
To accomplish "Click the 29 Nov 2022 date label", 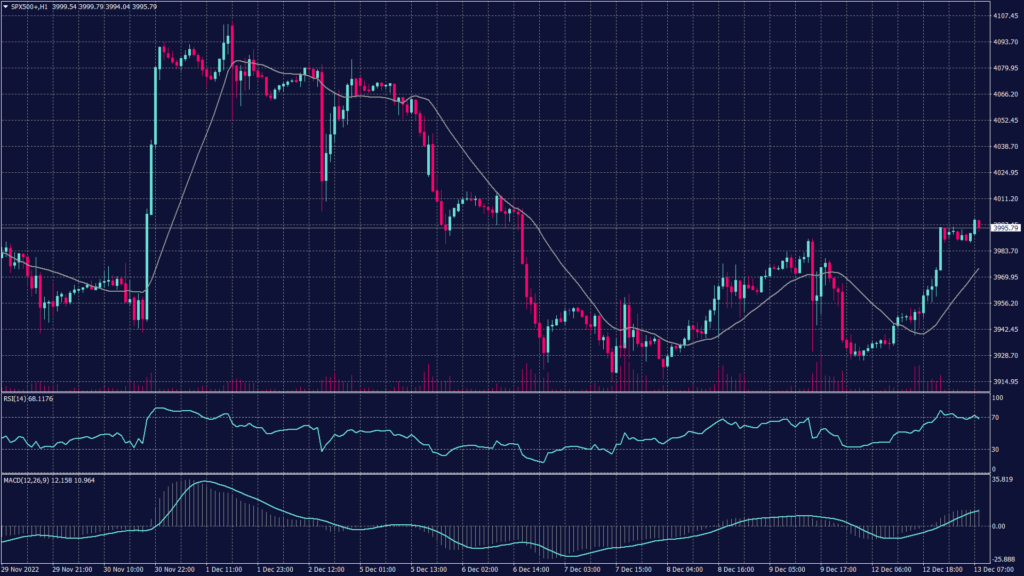I will (22, 568).
